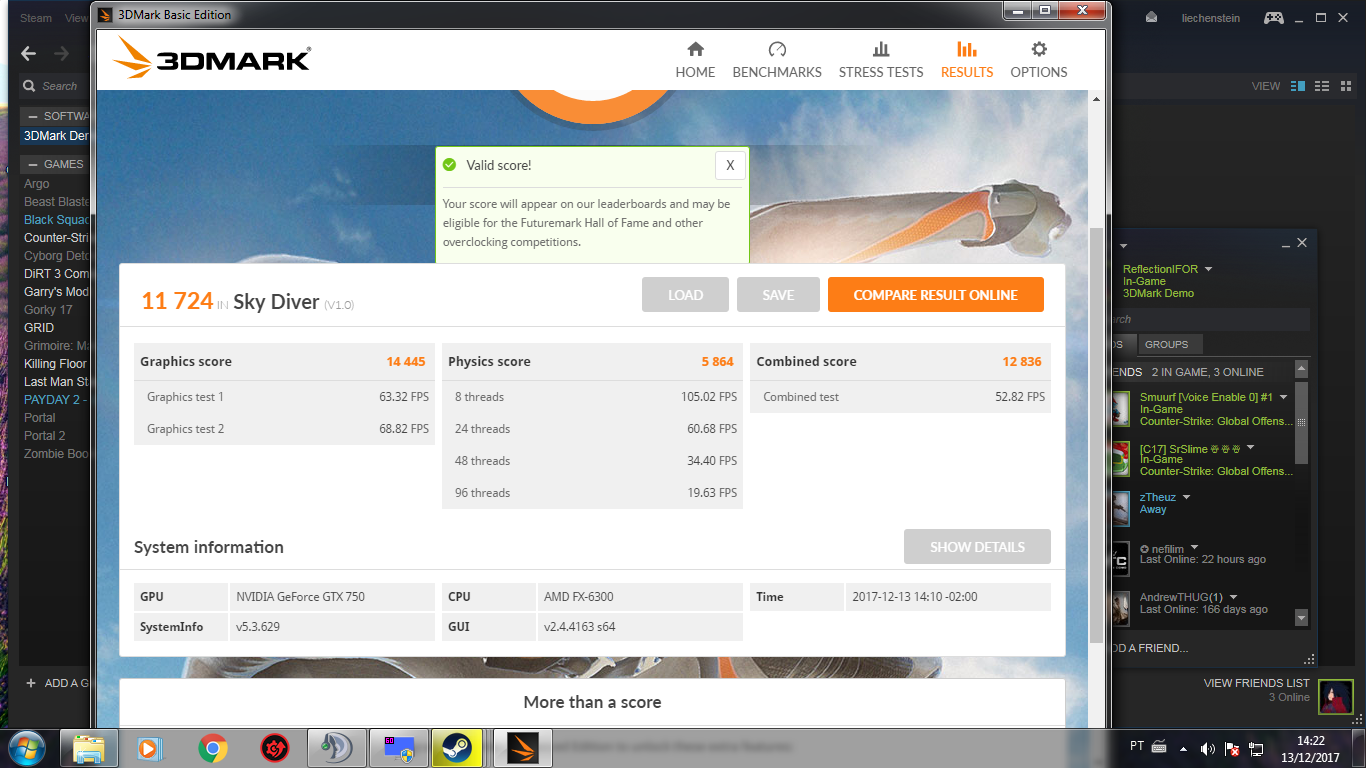The image size is (1366, 768).
Task: Dismiss the Valid score notification with X
Action: (x=730, y=166)
